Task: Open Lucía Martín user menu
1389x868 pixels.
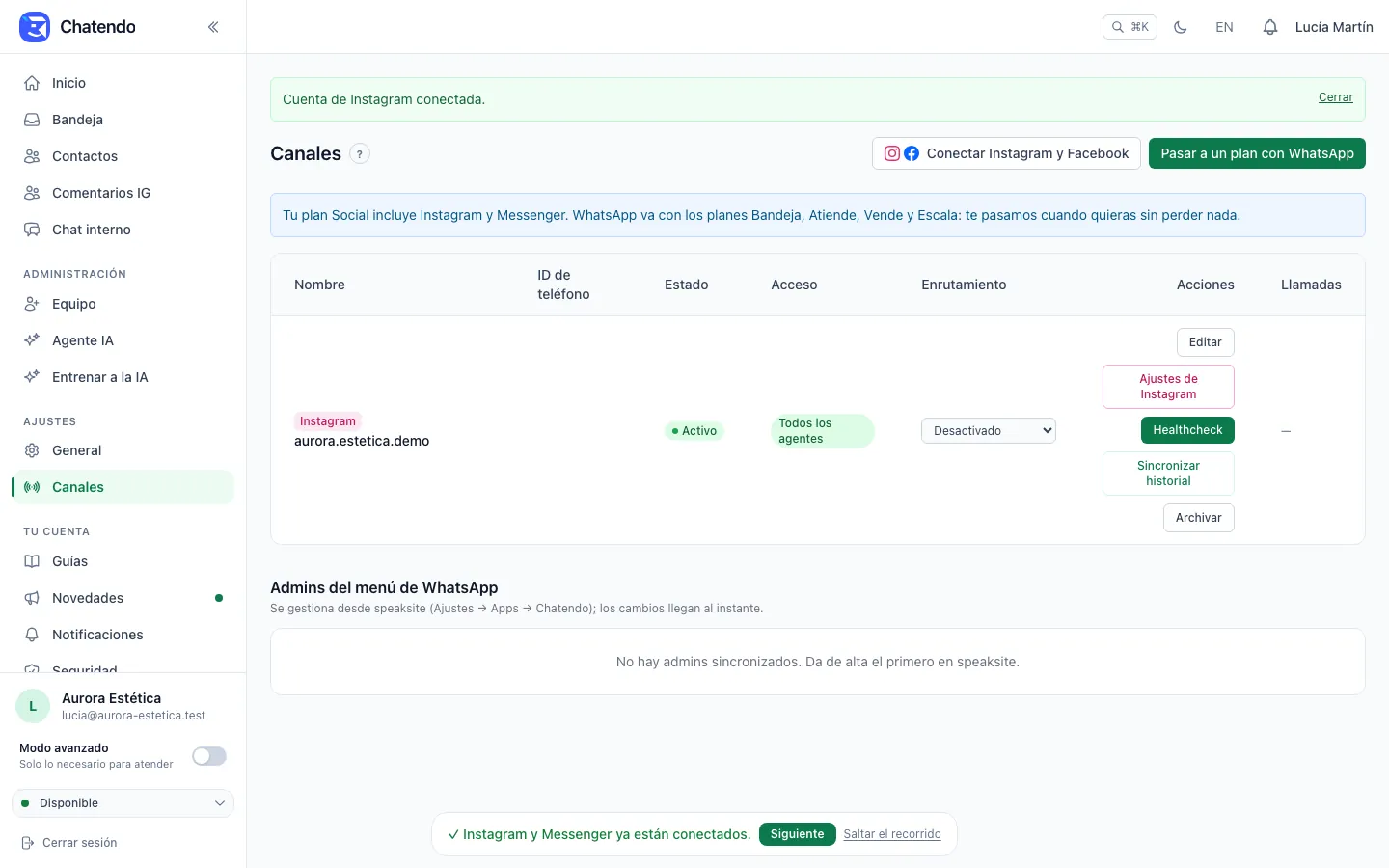Action: 1334,27
